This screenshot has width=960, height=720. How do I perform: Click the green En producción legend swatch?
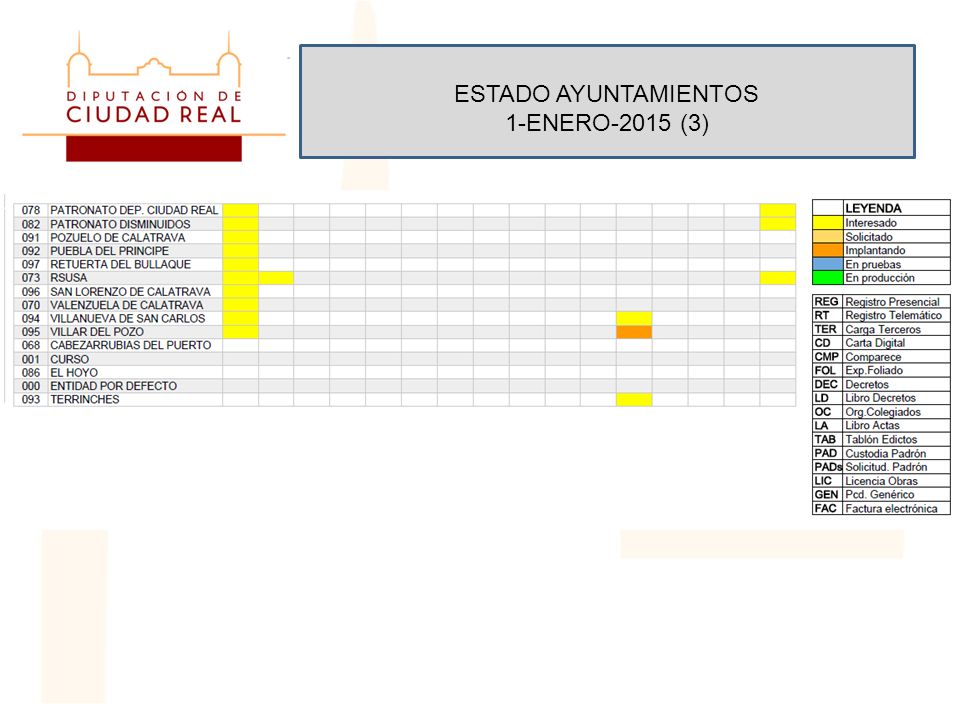828,278
